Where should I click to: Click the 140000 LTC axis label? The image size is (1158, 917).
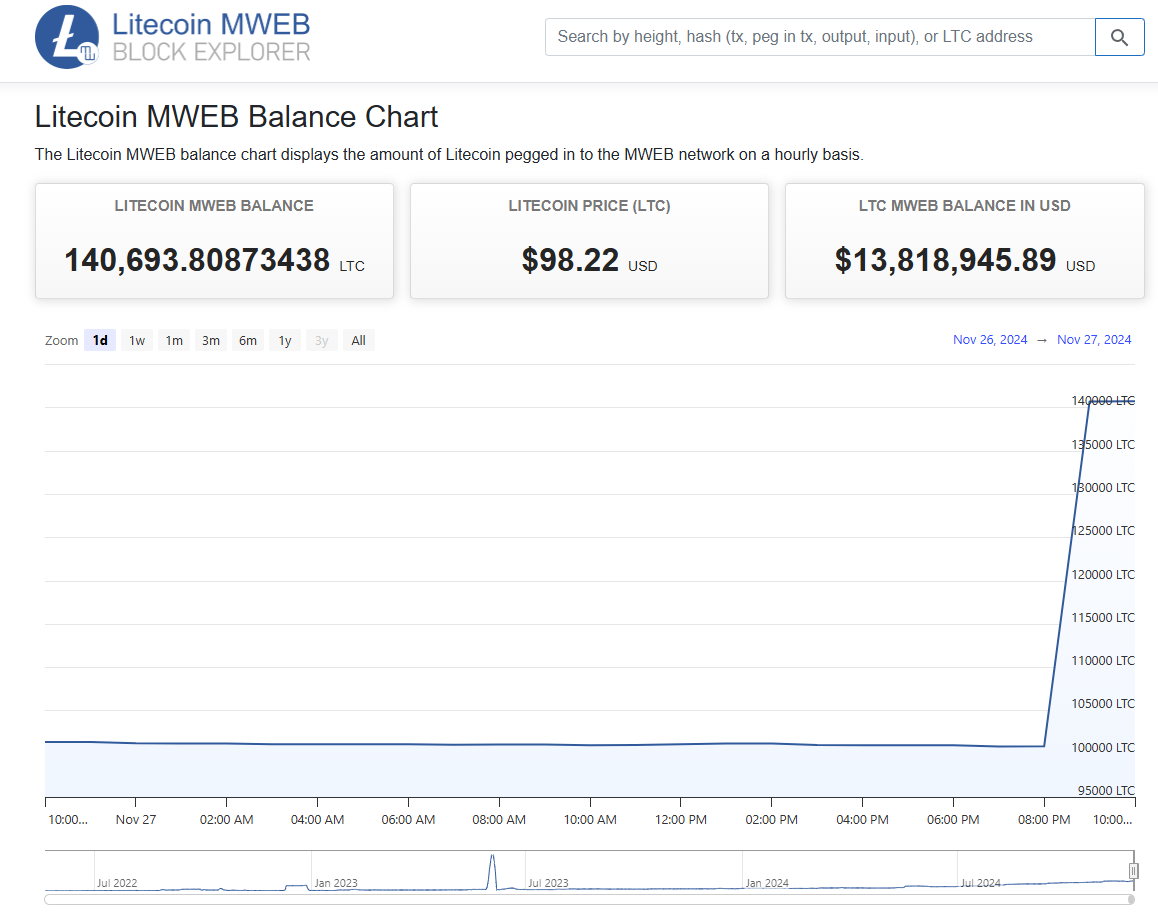(x=1103, y=401)
